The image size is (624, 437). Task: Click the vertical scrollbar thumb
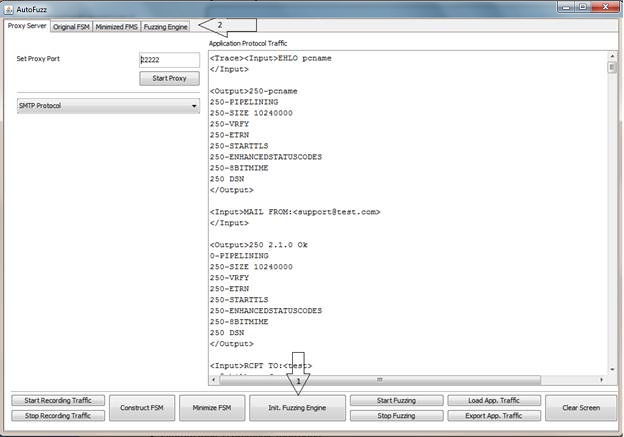click(x=612, y=67)
